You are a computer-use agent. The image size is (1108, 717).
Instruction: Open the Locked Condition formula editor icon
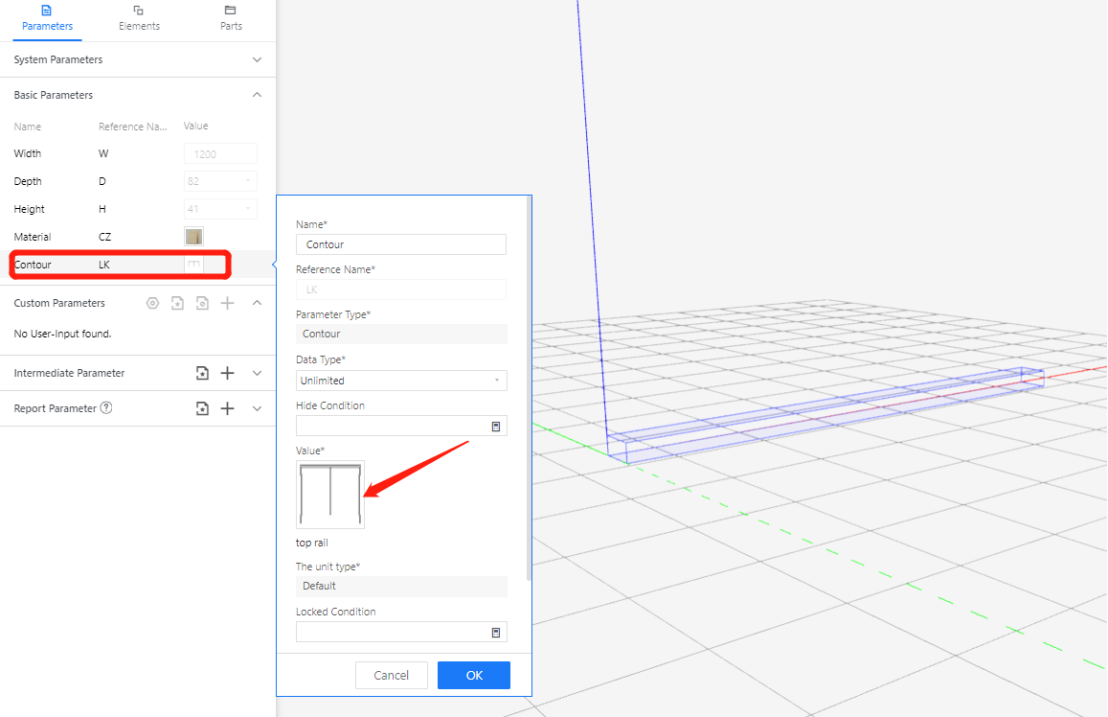pos(495,632)
